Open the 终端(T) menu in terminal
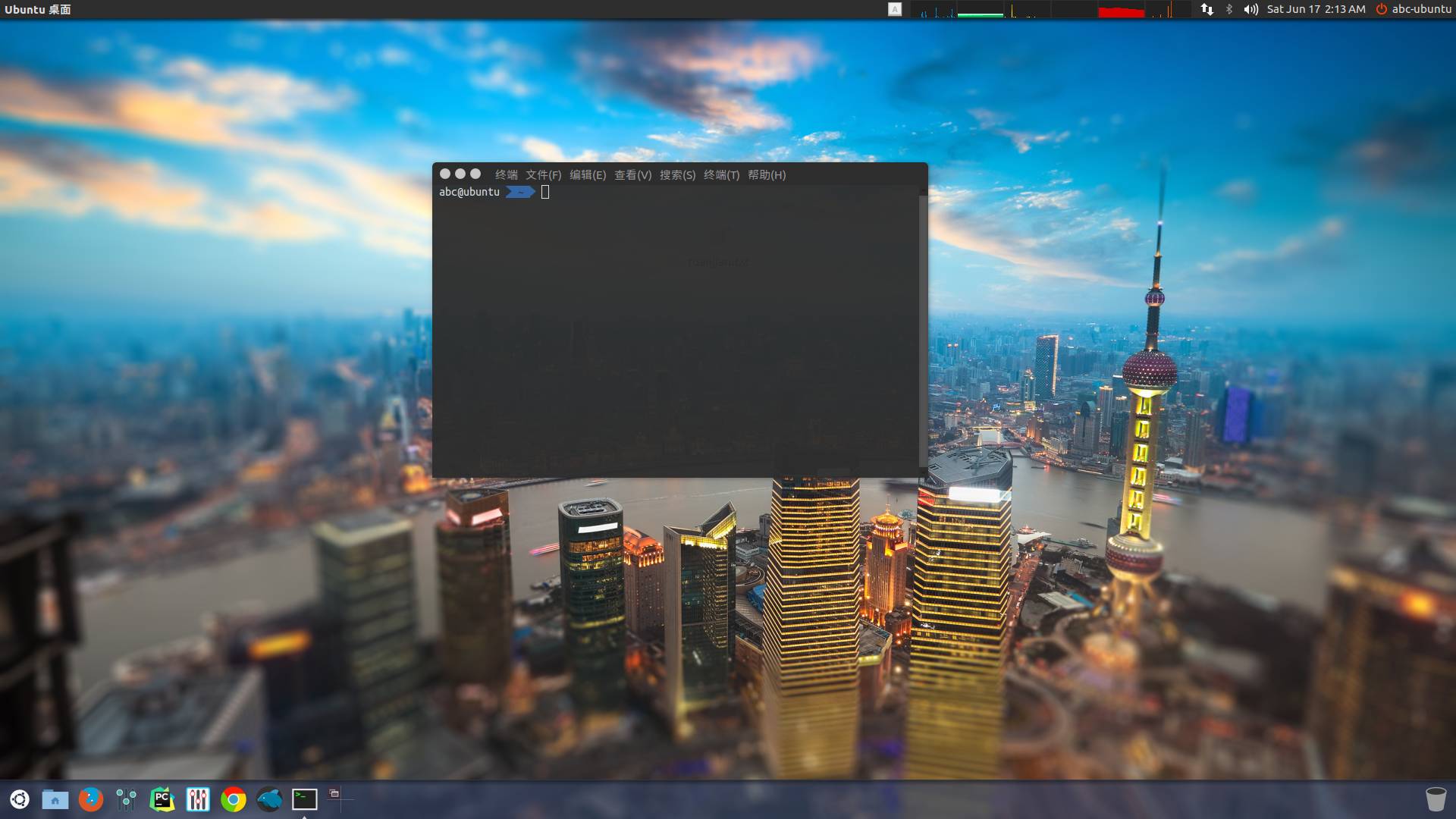Image resolution: width=1456 pixels, height=819 pixels. pos(721,174)
